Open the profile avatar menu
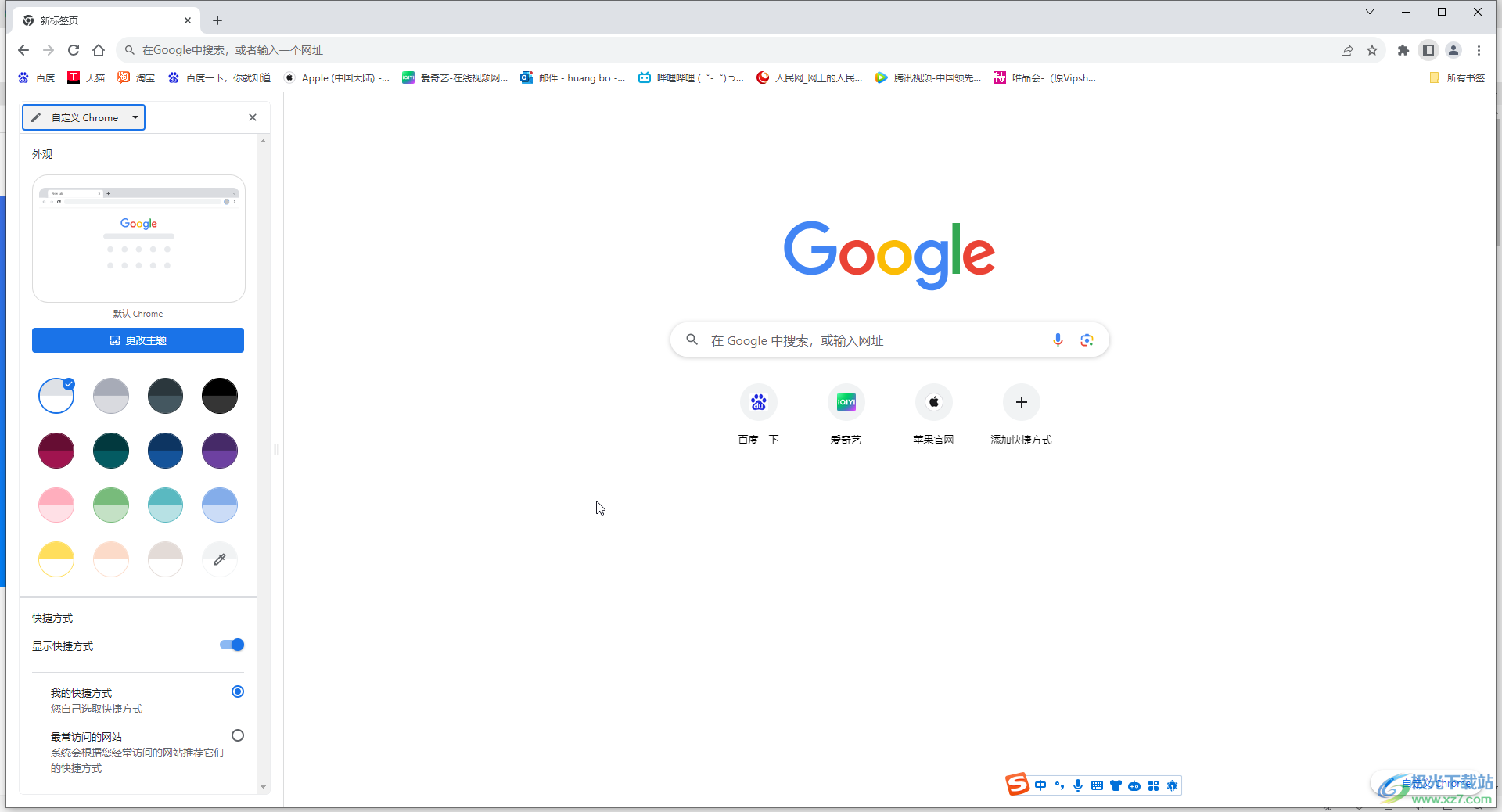This screenshot has width=1502, height=812. coord(1453,50)
